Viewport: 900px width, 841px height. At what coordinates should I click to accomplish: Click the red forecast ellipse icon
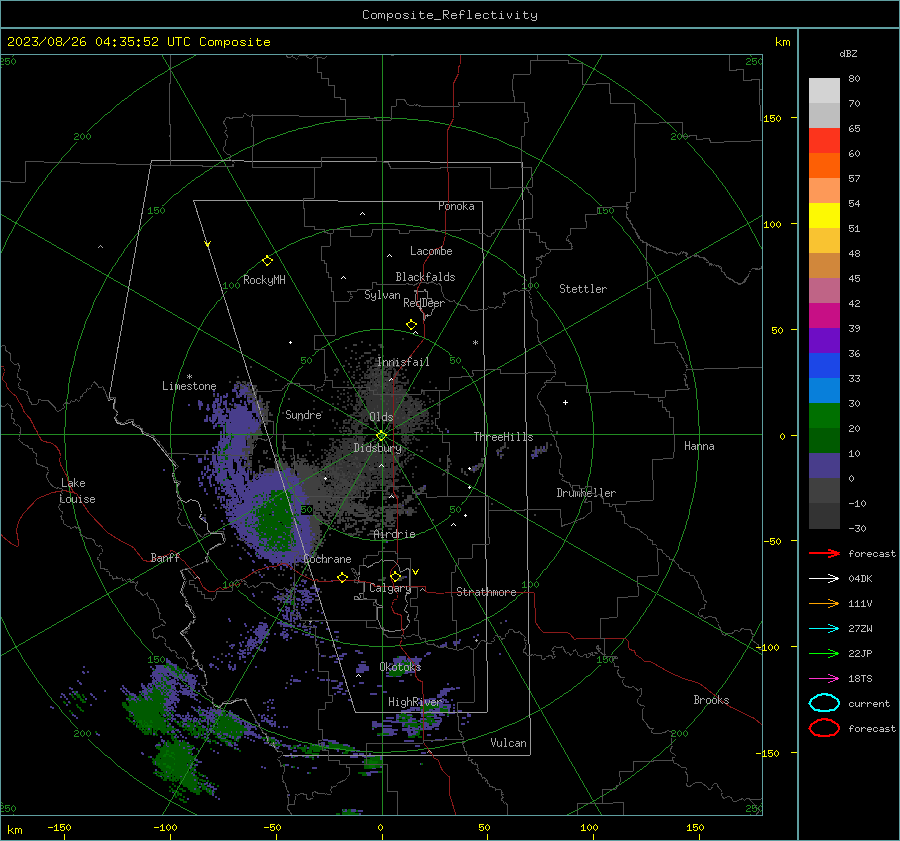824,728
